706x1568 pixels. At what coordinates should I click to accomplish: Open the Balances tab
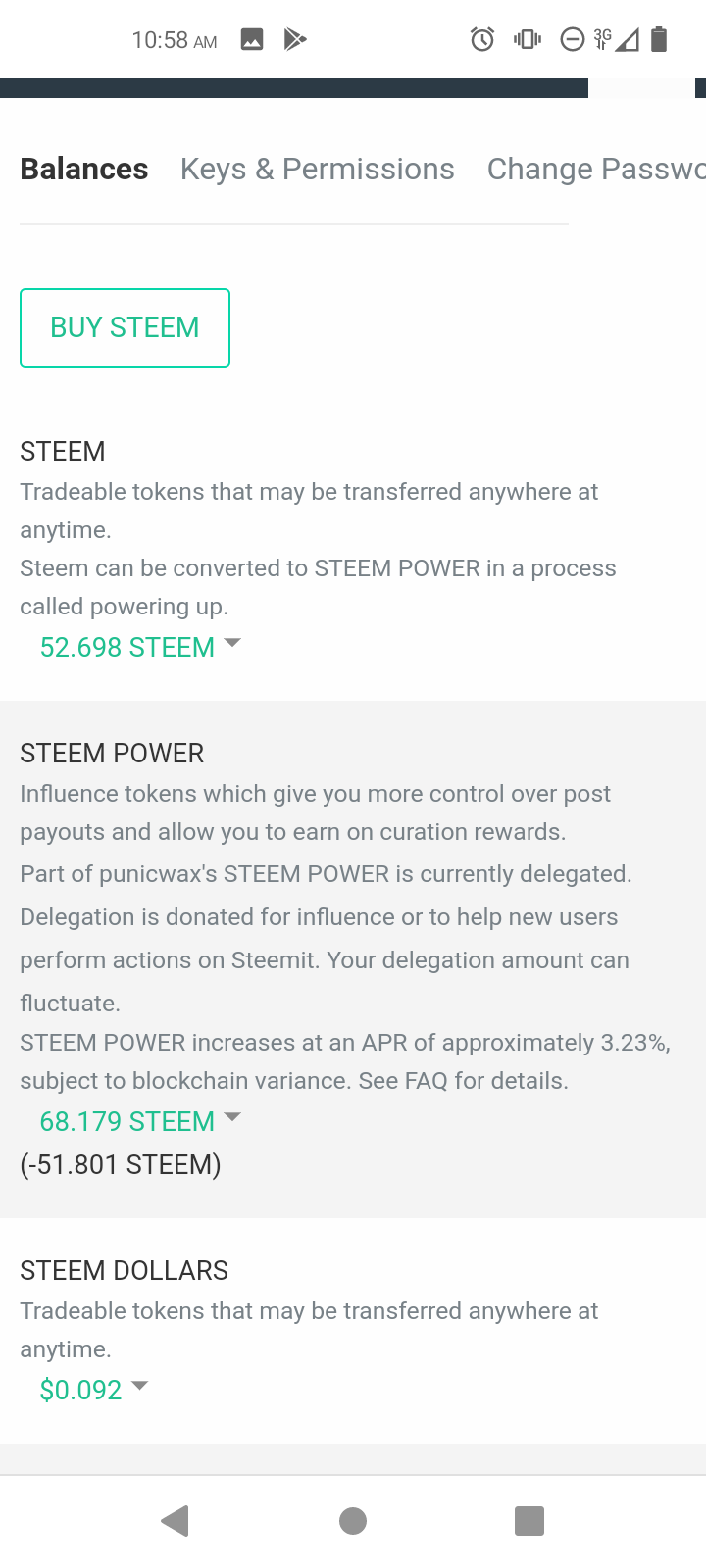[x=84, y=170]
